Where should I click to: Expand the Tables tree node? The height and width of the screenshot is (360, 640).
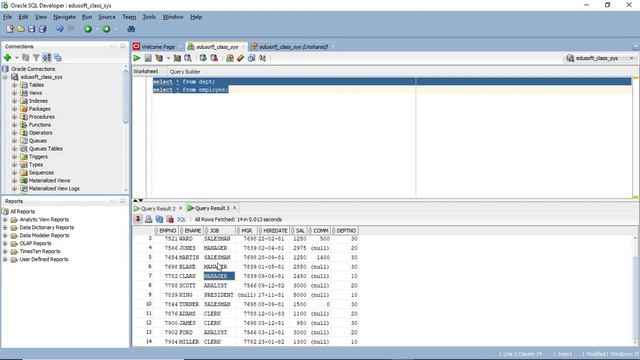15,85
